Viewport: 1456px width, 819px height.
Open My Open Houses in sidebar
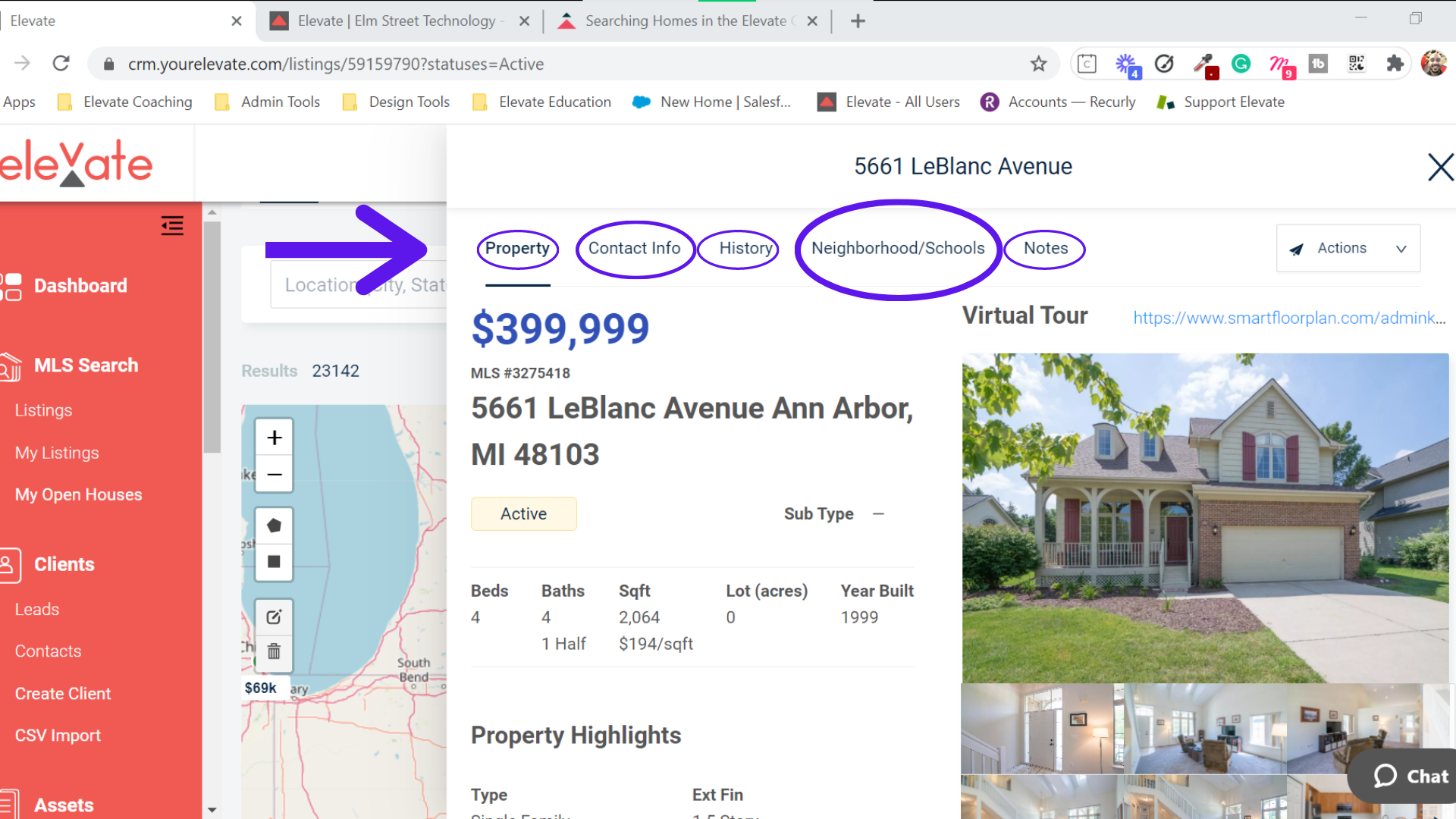[78, 494]
